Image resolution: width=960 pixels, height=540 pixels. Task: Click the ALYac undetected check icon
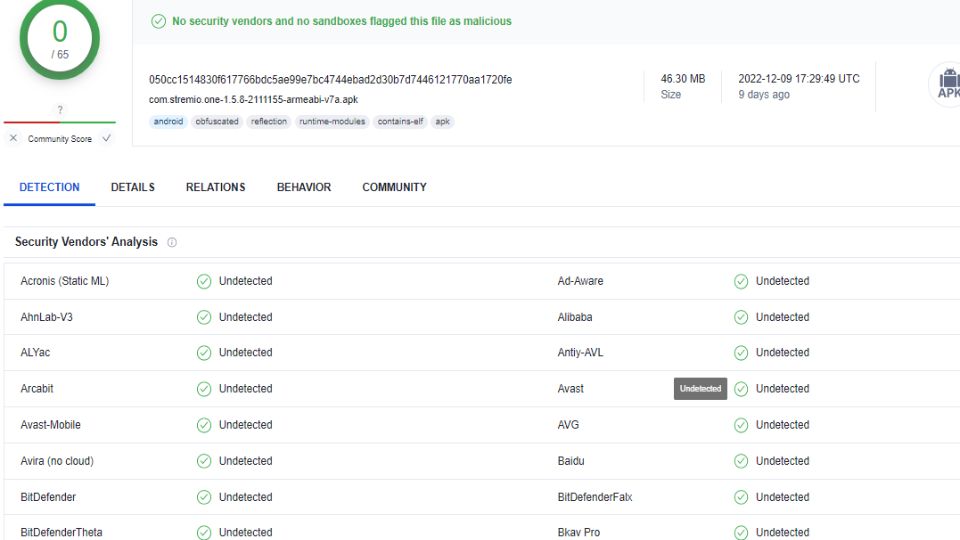pos(204,353)
